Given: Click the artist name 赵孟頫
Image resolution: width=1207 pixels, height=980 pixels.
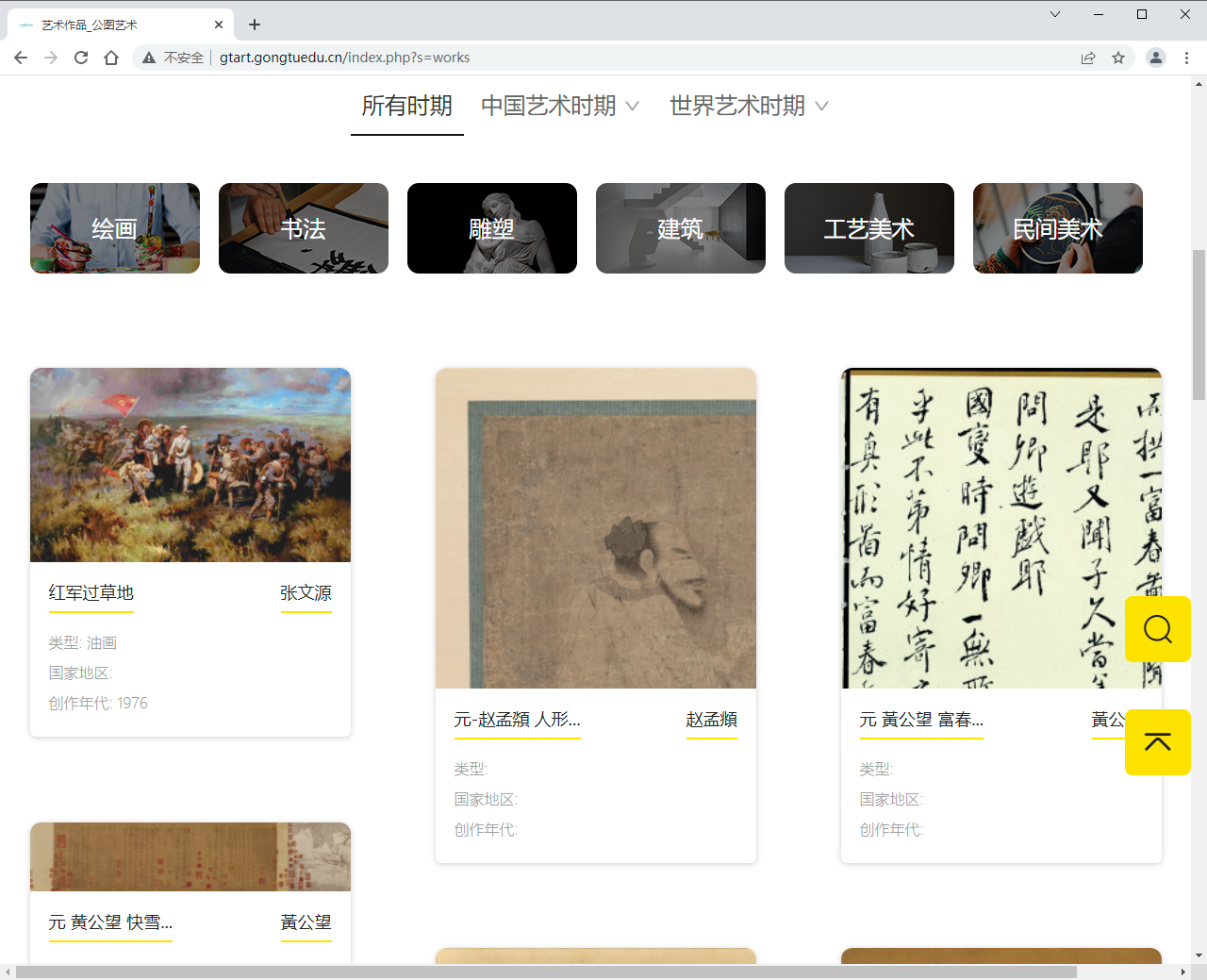Looking at the screenshot, I should (712, 720).
